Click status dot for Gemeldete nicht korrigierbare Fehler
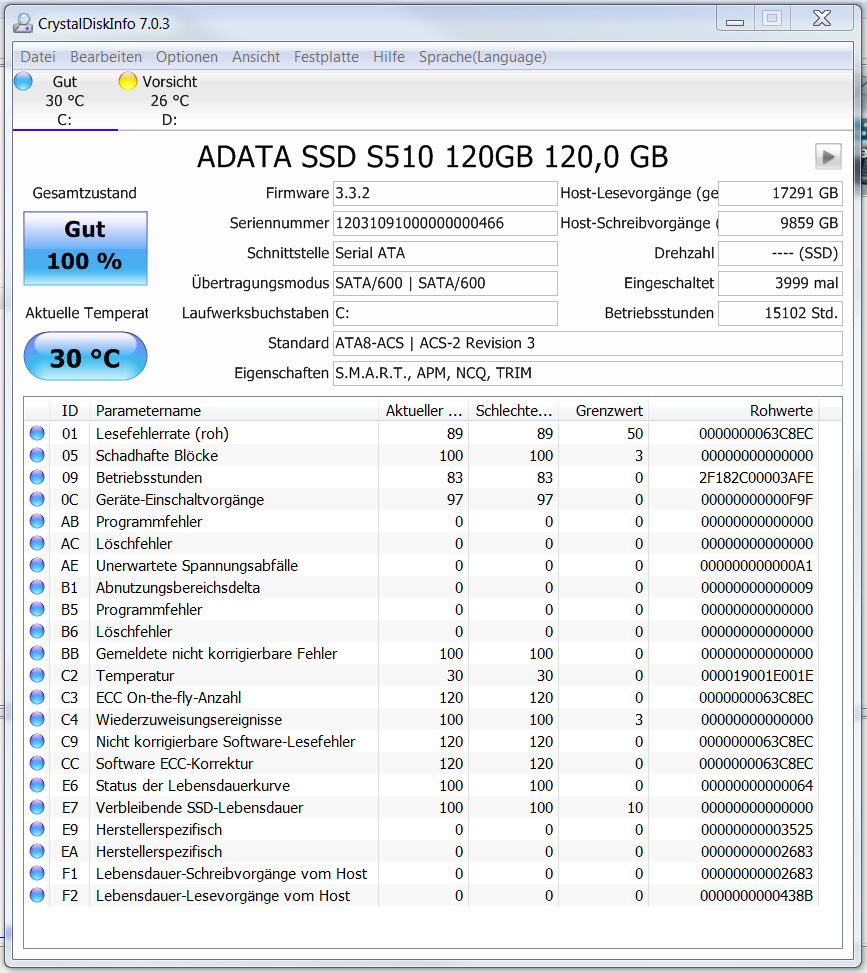 (37, 653)
